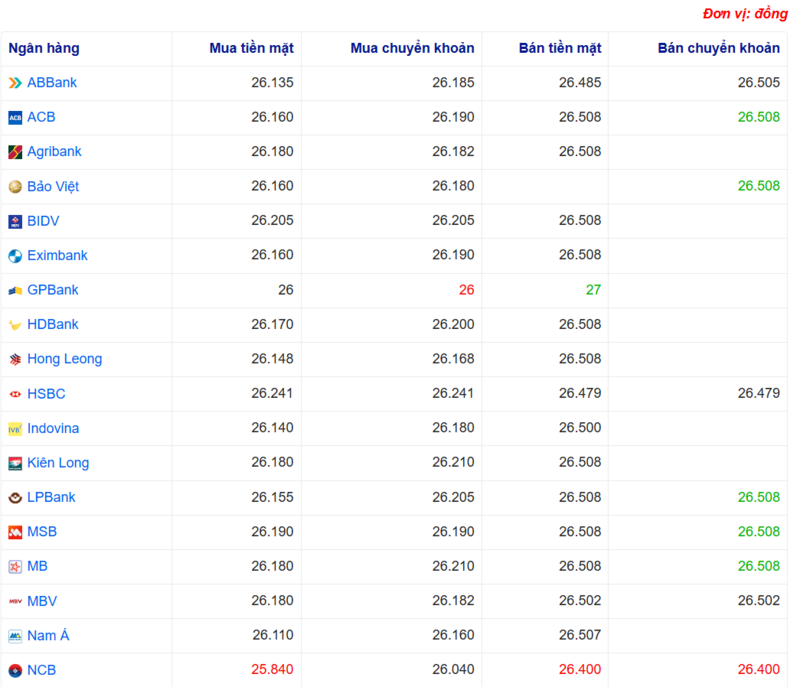Click the Agribank logo icon
This screenshot has width=800, height=687.
(x=15, y=152)
